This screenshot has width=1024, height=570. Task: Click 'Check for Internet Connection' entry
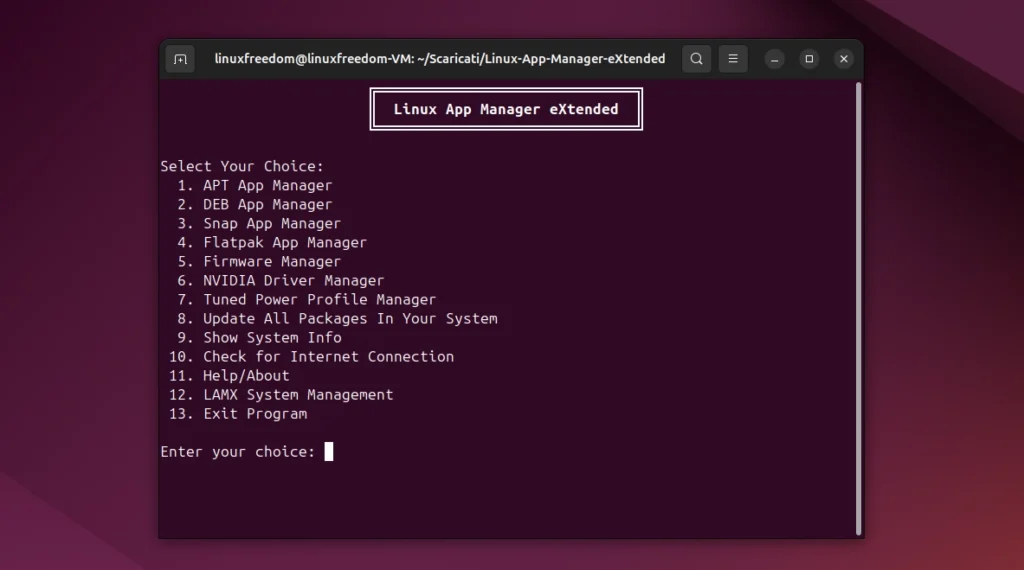(328, 356)
